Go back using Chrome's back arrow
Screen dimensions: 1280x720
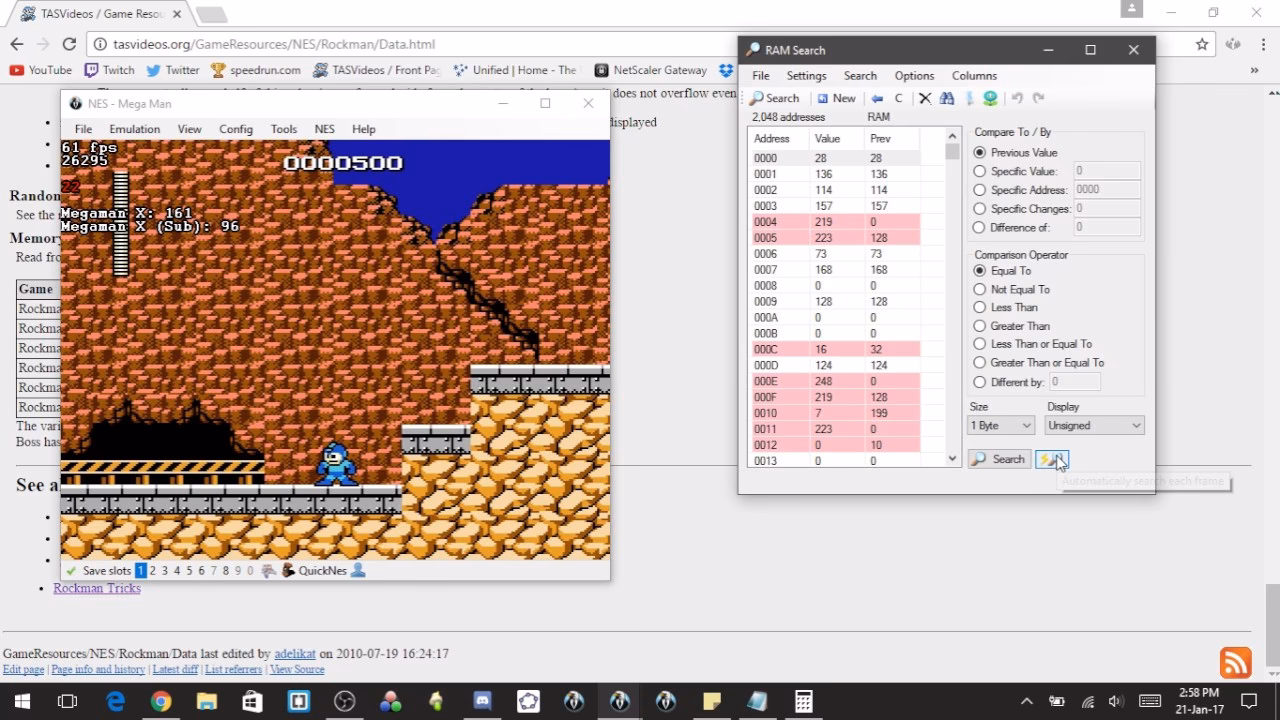click(x=17, y=44)
